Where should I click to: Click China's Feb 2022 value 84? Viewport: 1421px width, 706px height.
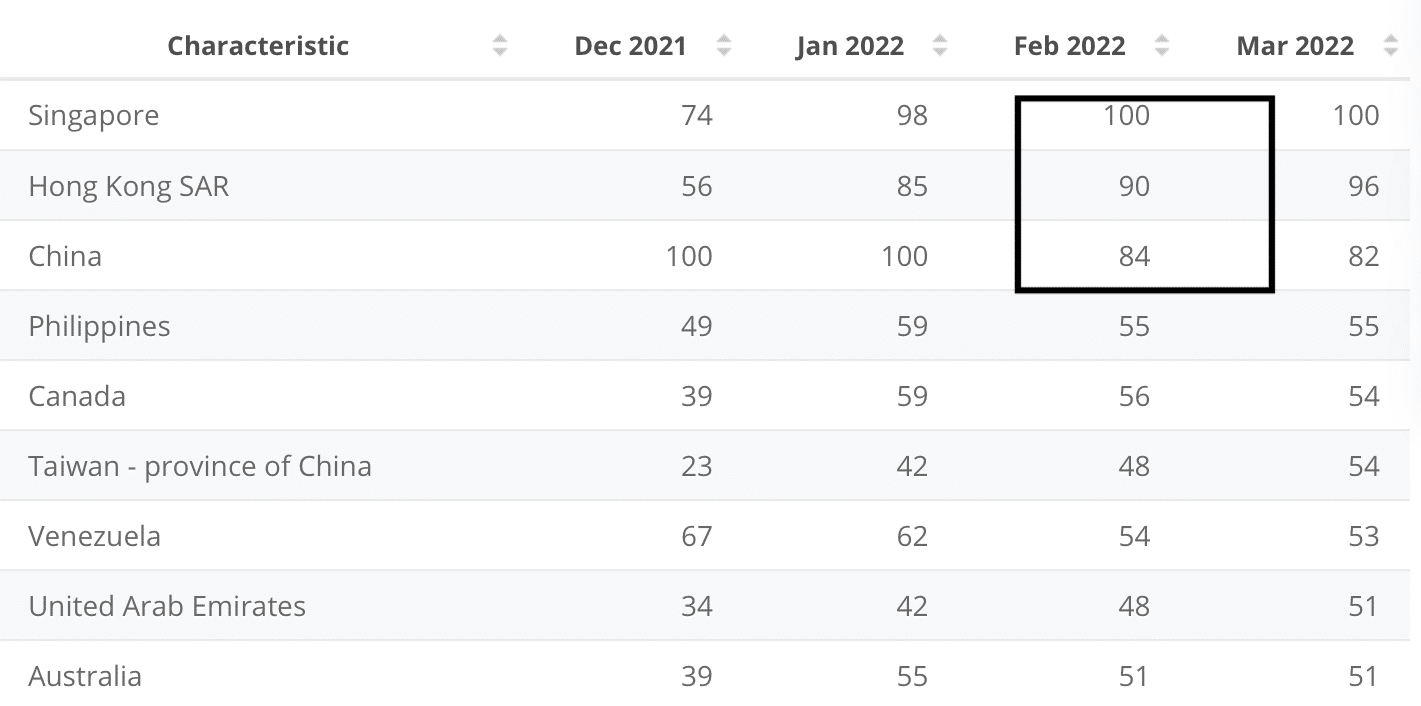1134,256
